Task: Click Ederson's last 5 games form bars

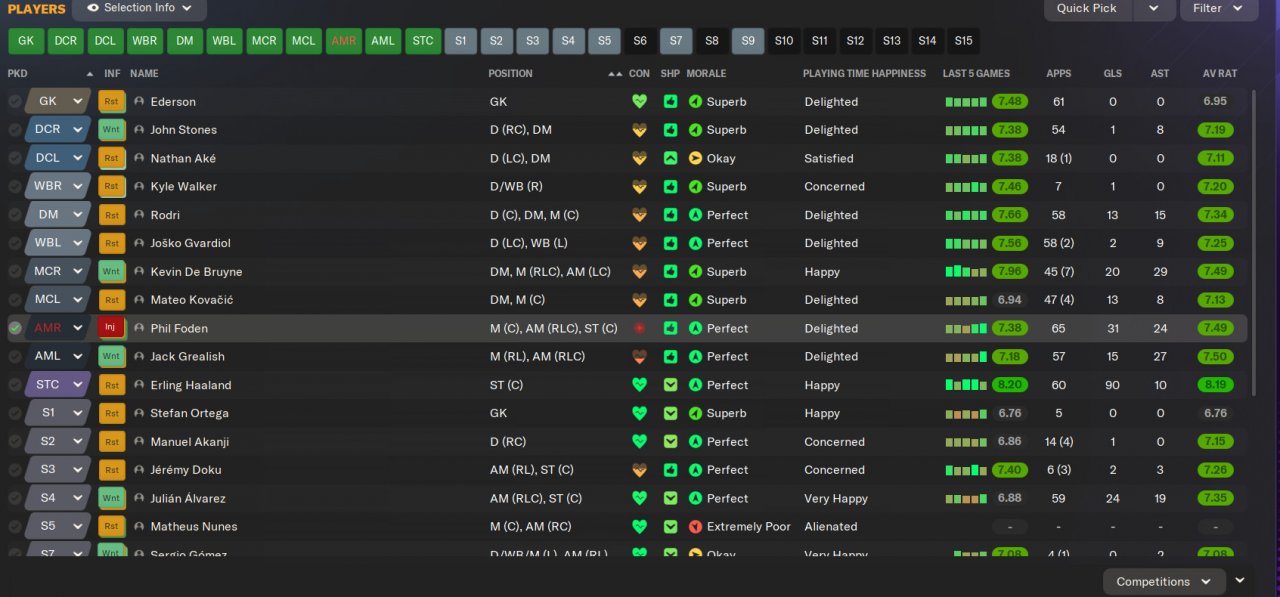Action: tap(966, 102)
